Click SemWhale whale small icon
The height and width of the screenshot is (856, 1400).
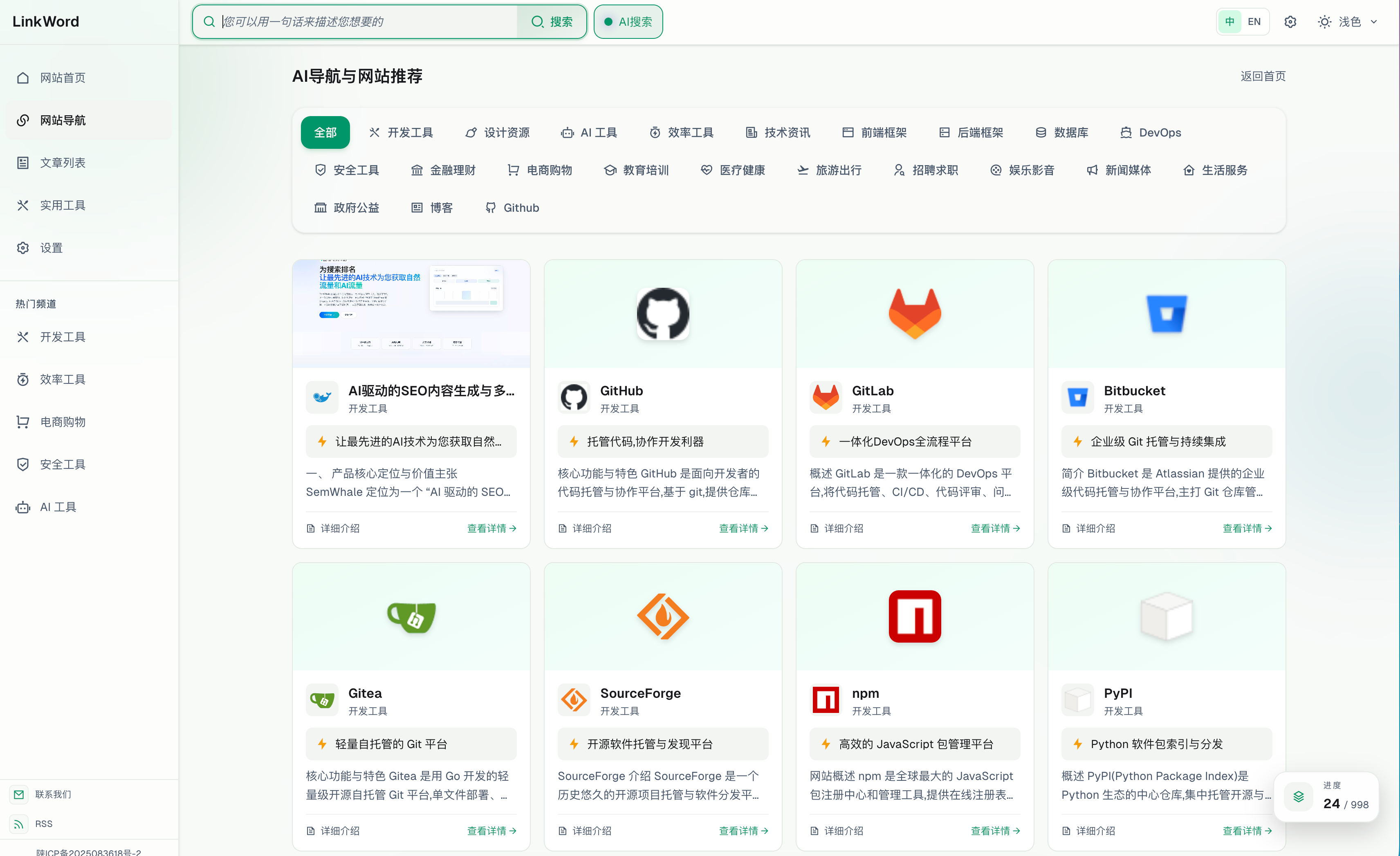[x=322, y=398]
